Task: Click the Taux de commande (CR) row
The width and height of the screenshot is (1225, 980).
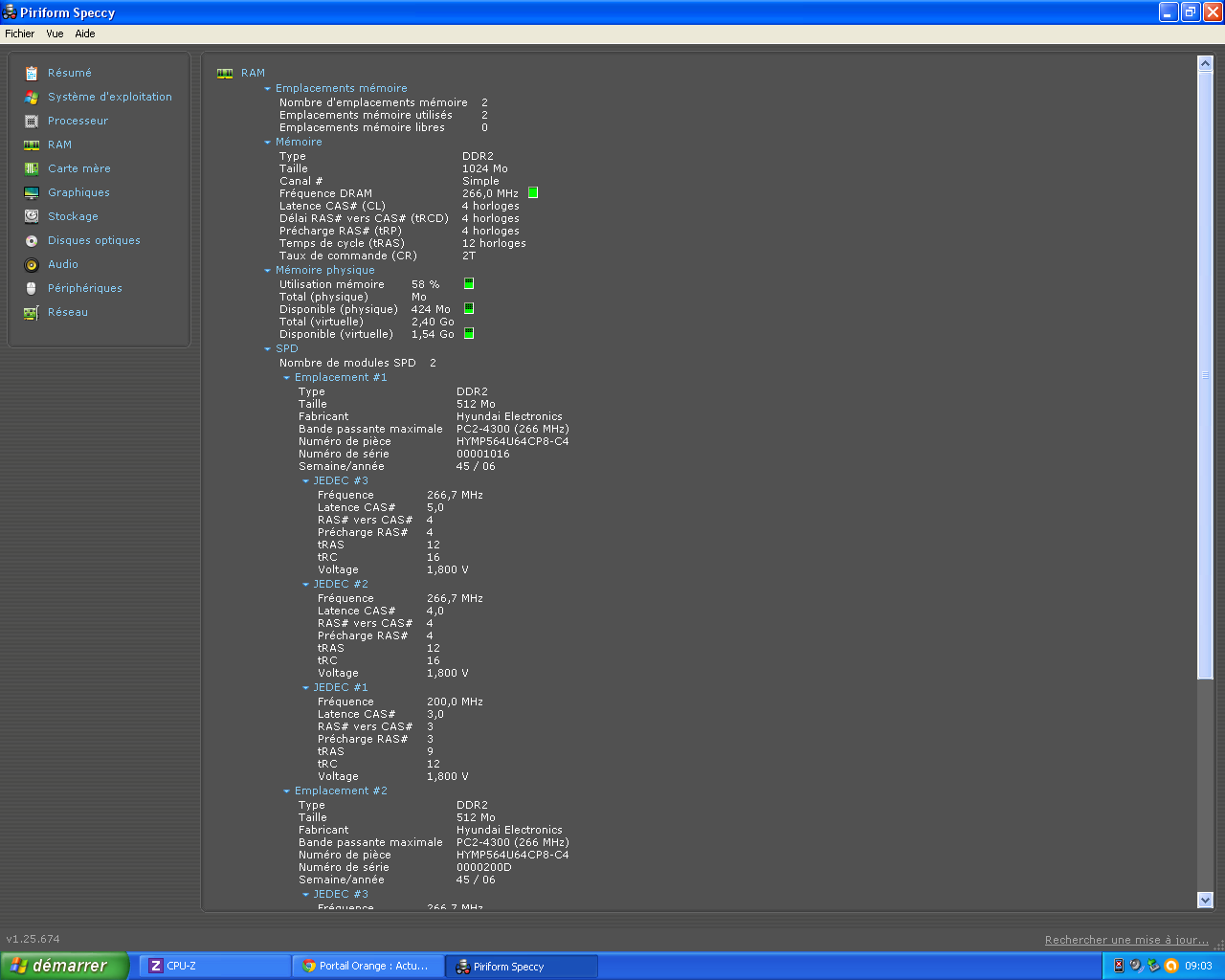Action: [377, 256]
